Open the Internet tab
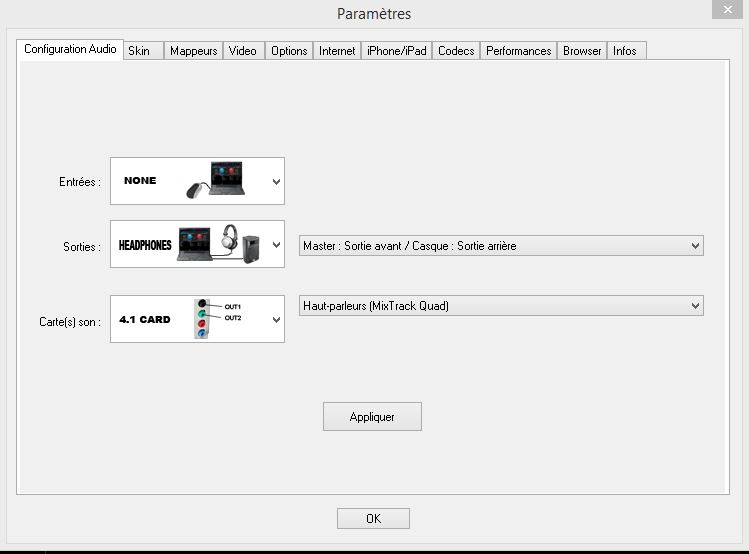The height and width of the screenshot is (554, 749). click(x=337, y=51)
